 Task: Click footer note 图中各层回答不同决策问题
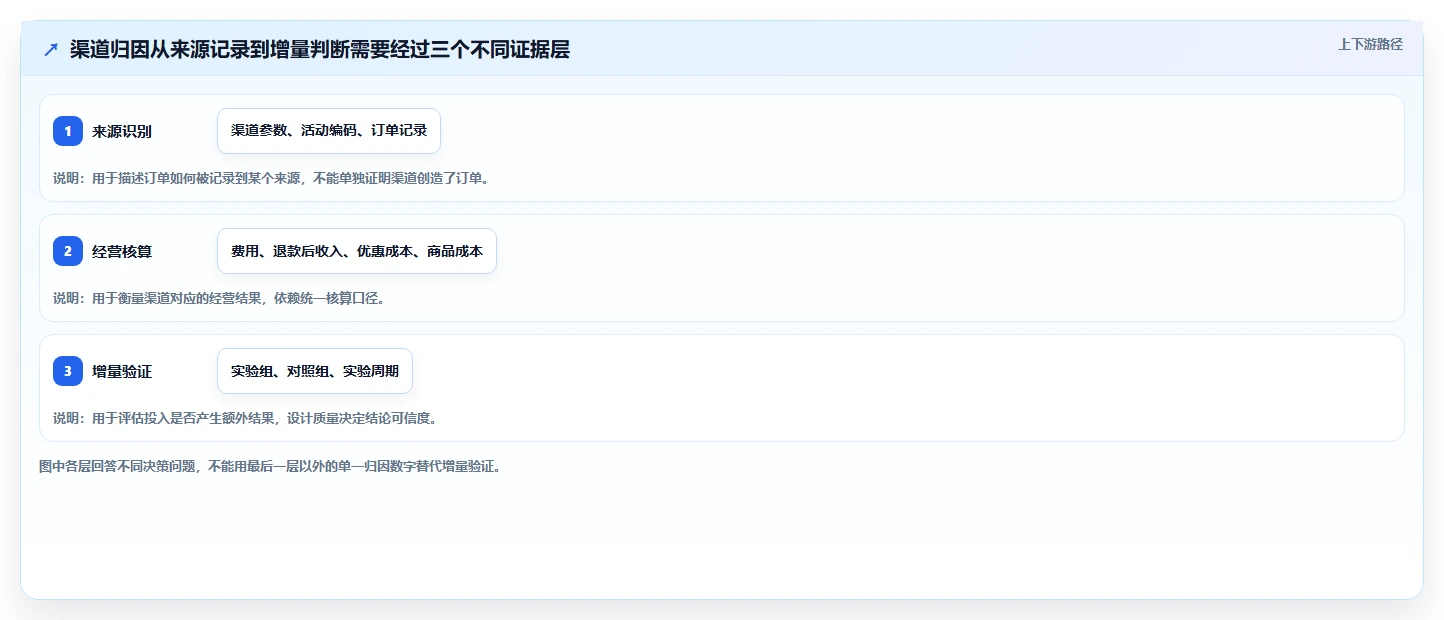pyautogui.click(x=270, y=466)
